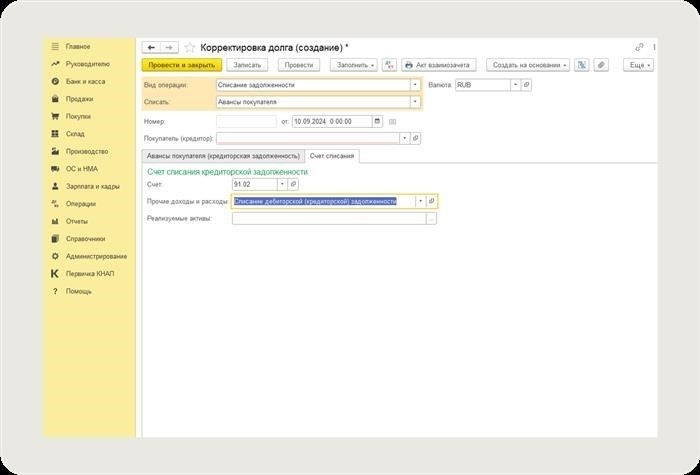The image size is (700, 475).
Task: Click the Записать button
Action: coord(247,65)
